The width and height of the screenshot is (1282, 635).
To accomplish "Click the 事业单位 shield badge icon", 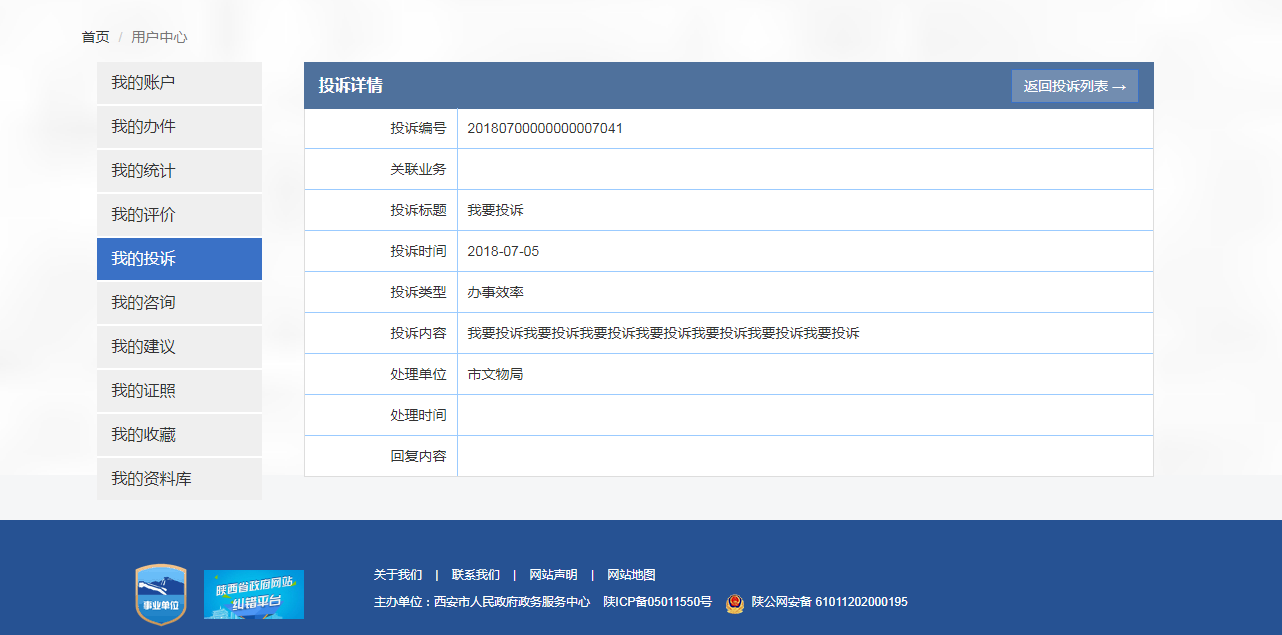I will pos(161,595).
